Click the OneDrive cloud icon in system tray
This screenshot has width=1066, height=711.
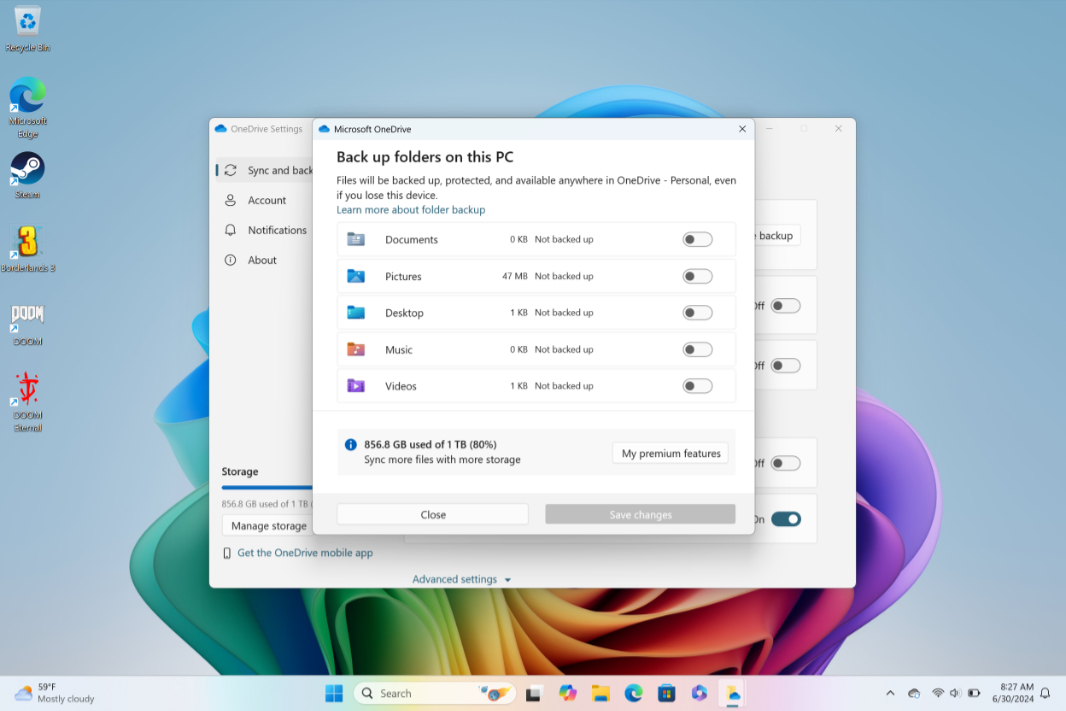pyautogui.click(x=913, y=693)
